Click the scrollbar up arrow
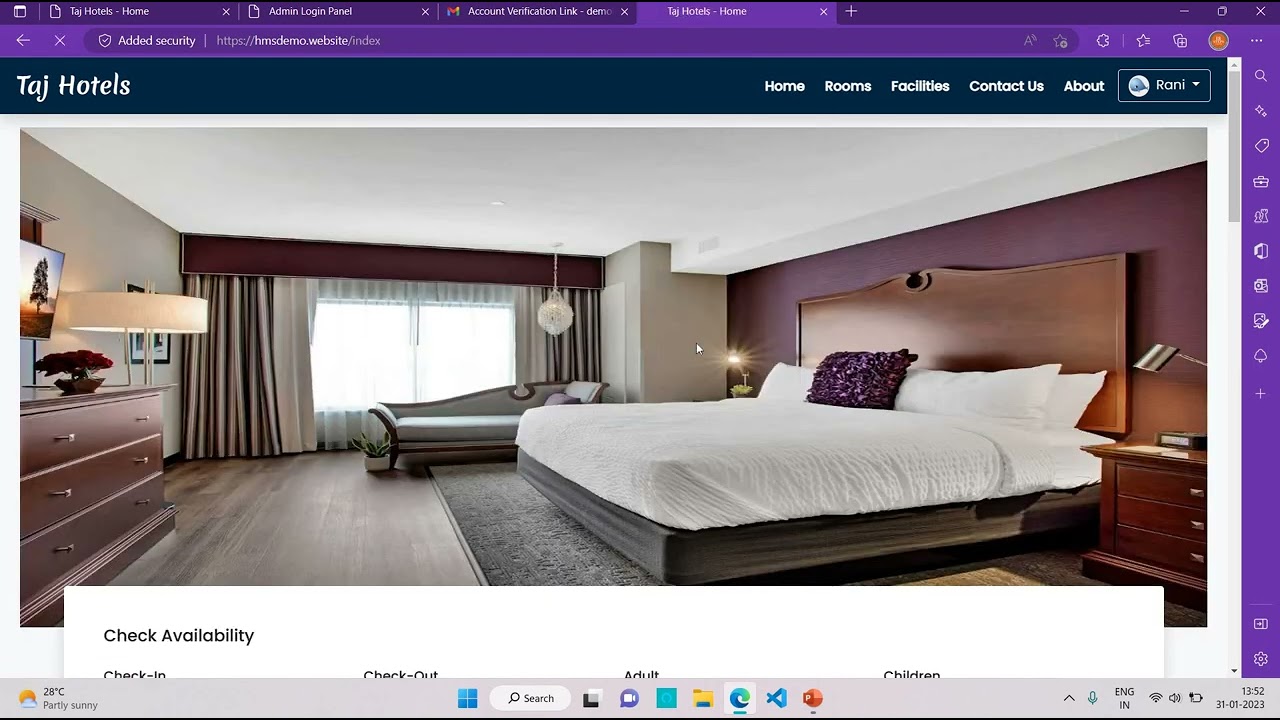The image size is (1280, 720). tap(1234, 65)
